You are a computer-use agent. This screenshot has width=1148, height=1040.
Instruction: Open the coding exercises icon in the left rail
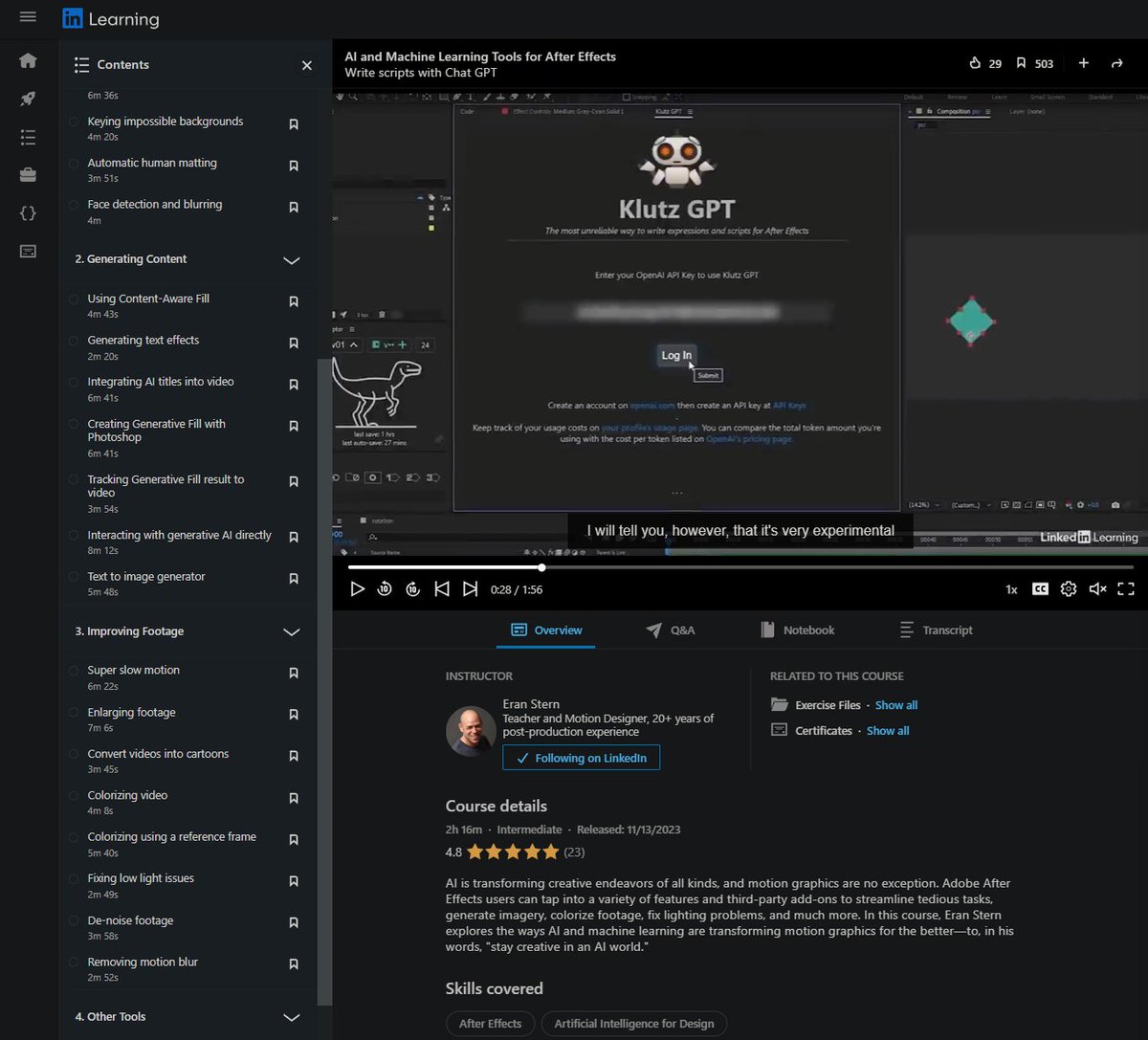[28, 212]
